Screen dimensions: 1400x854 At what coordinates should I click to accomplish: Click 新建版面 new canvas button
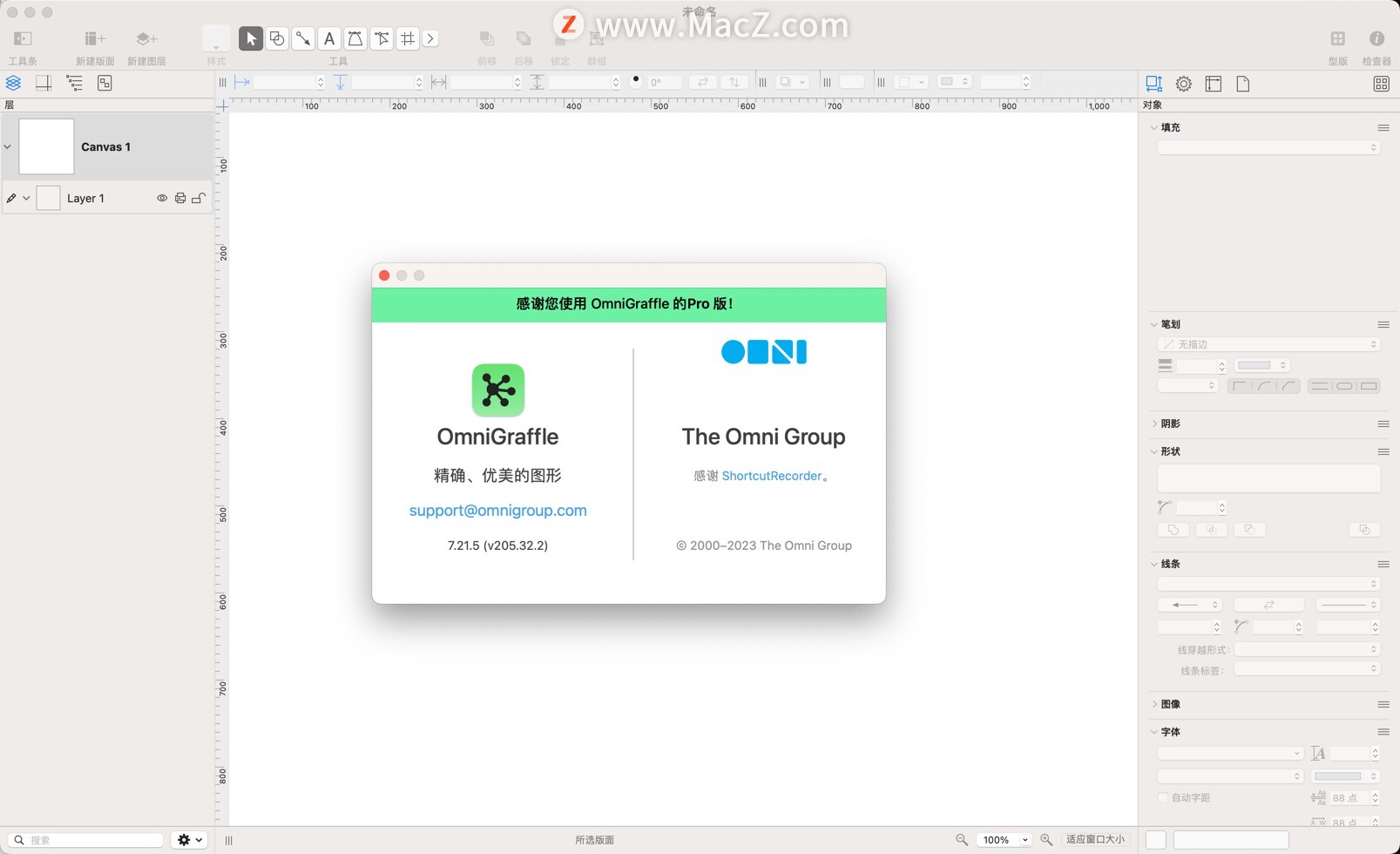click(95, 38)
